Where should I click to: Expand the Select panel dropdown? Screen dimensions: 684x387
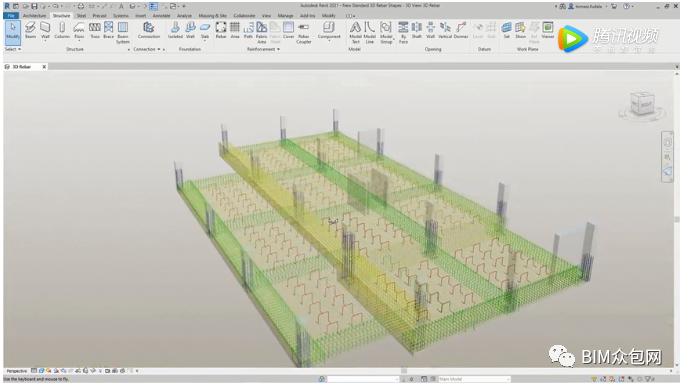[13, 49]
